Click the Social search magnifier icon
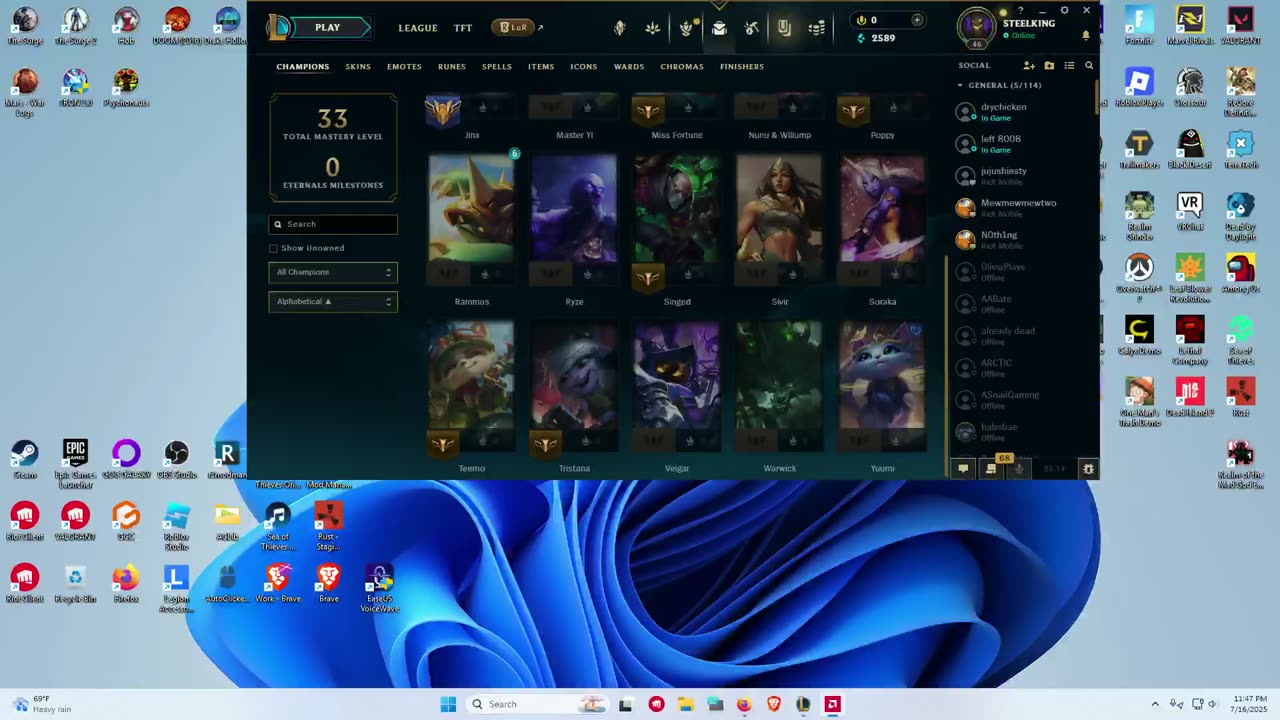 (1089, 66)
